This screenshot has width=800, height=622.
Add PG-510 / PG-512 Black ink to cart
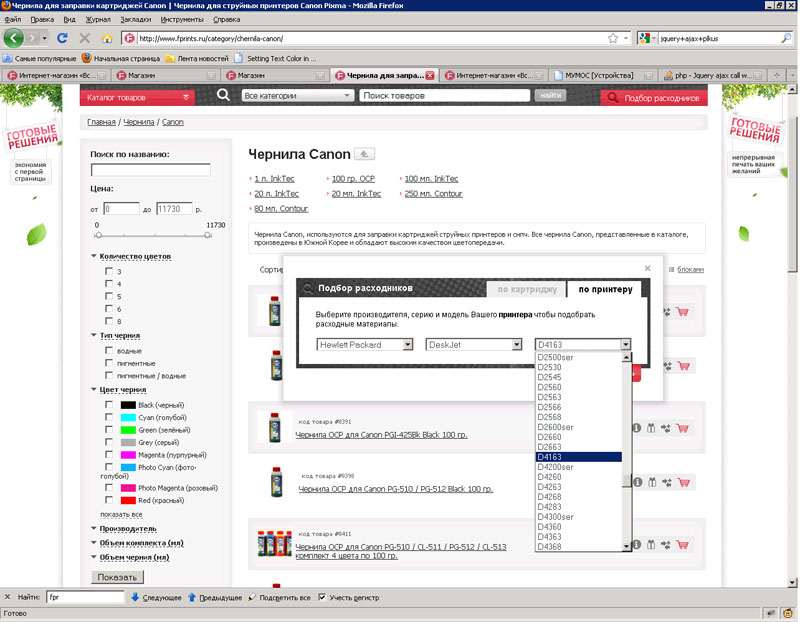[x=683, y=482]
